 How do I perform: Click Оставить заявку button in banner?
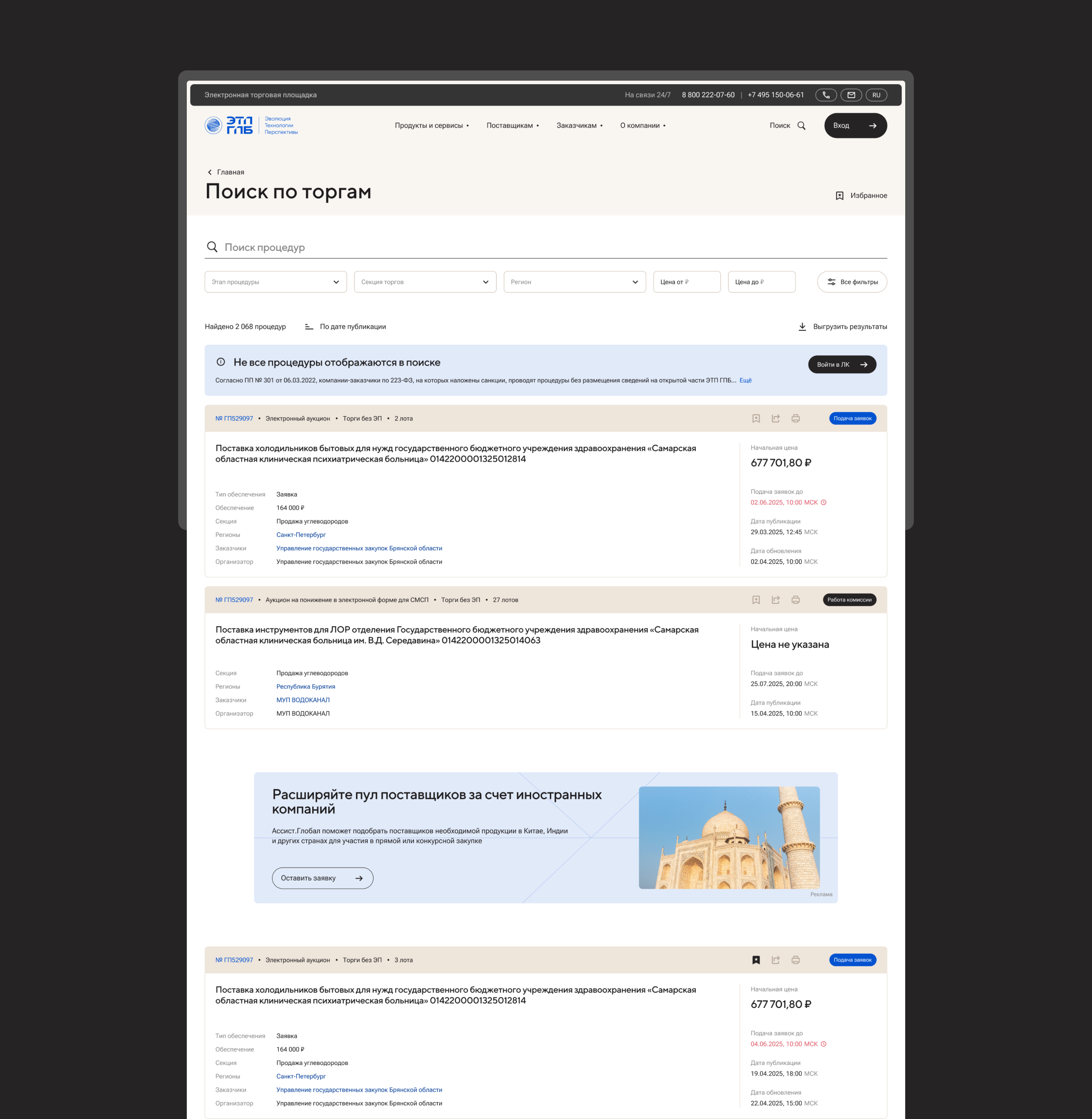[322, 878]
